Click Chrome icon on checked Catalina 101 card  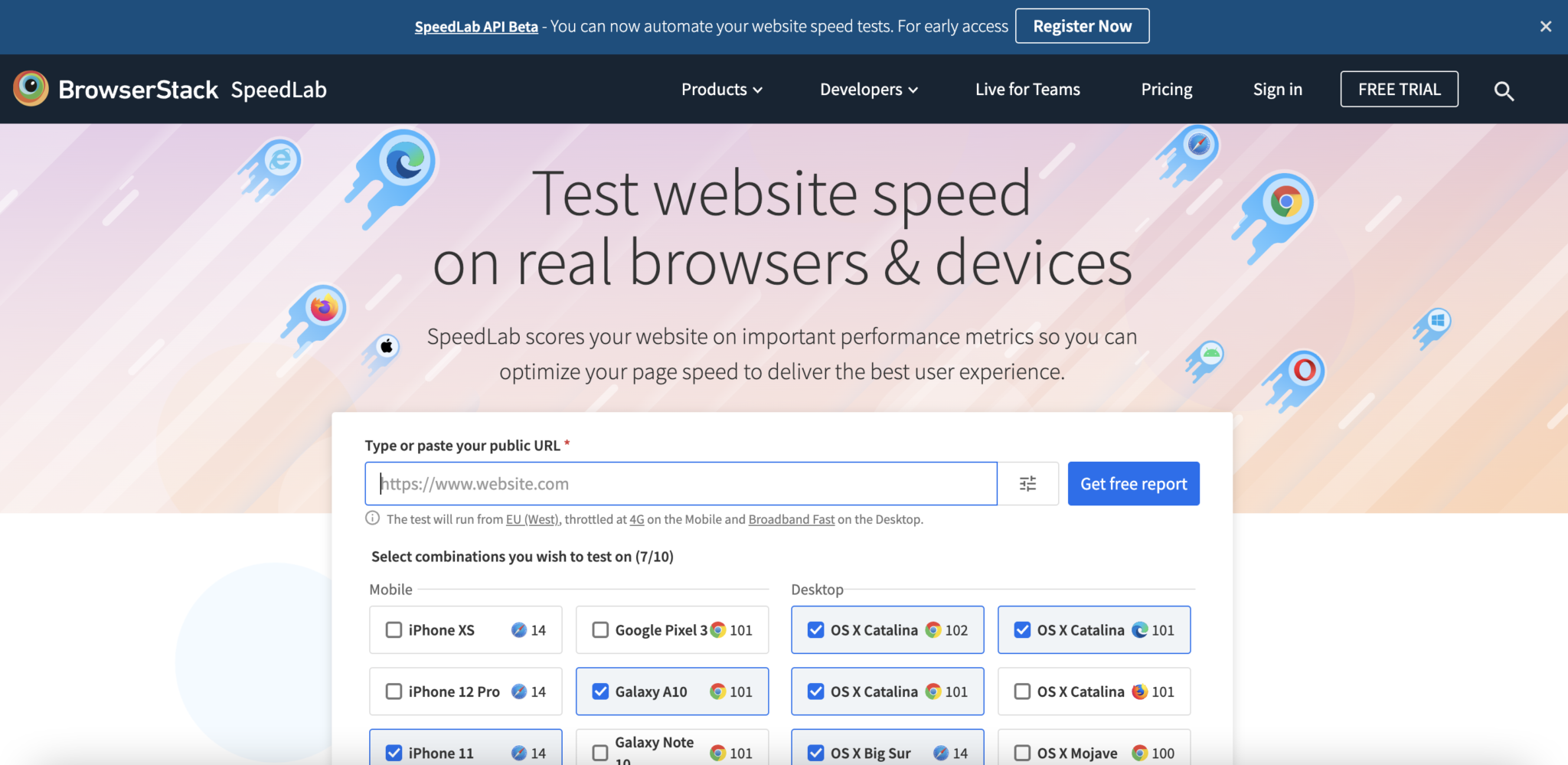(x=933, y=691)
